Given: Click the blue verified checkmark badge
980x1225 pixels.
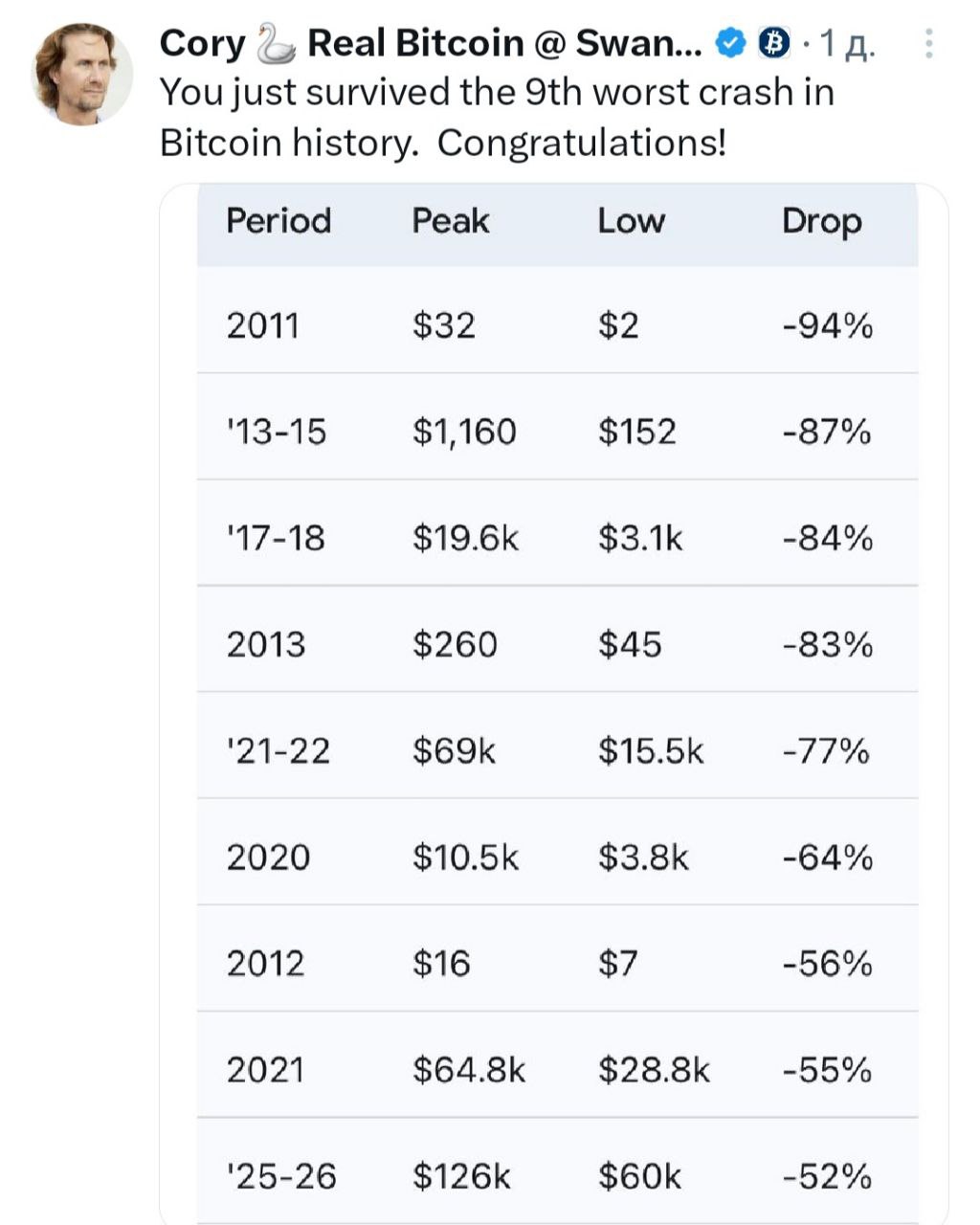Looking at the screenshot, I should tap(731, 43).
